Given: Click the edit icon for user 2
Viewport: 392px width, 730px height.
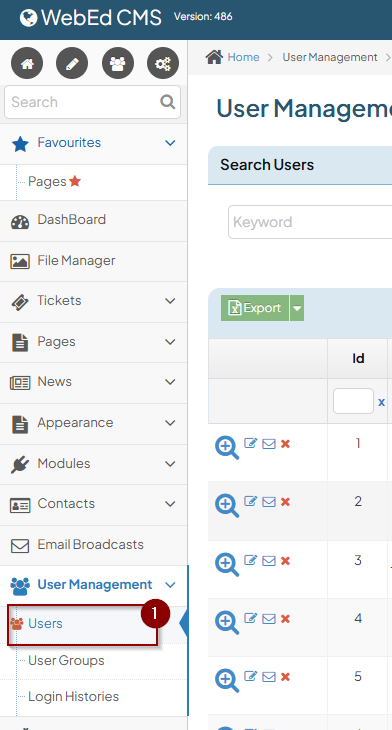Looking at the screenshot, I should (x=250, y=501).
